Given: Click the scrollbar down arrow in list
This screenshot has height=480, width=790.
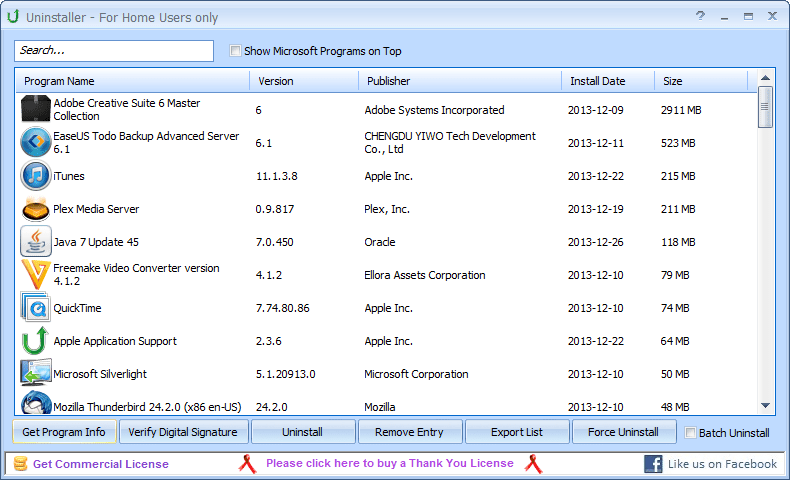Looking at the screenshot, I should 765,406.
